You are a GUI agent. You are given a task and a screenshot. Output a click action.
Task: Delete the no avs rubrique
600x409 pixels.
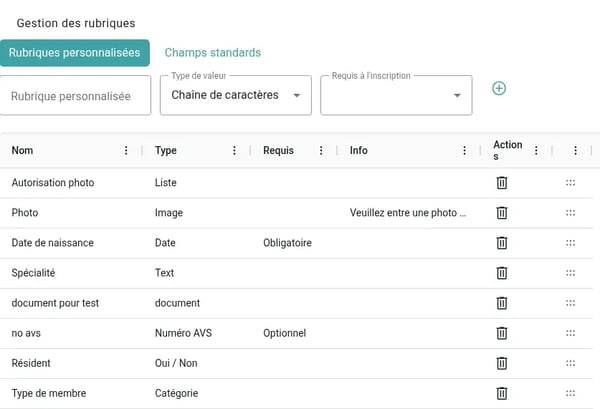pos(502,333)
